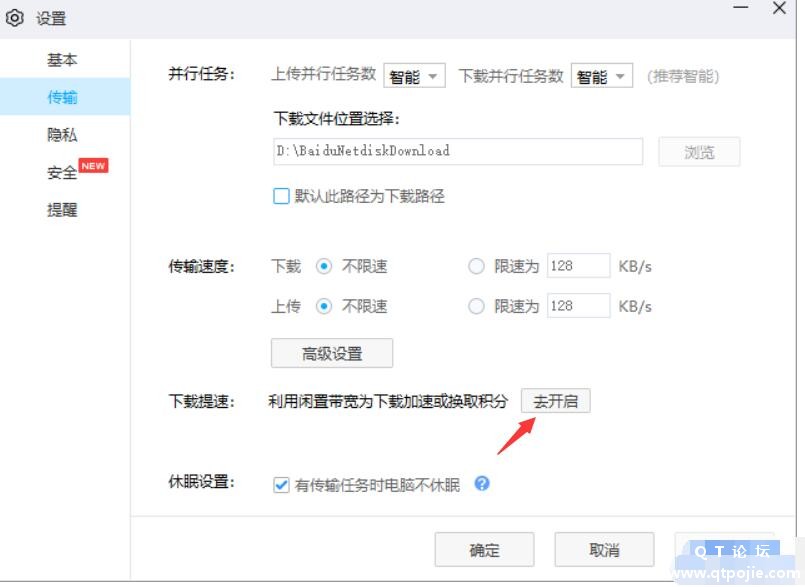This screenshot has height=587, width=805.
Task: Expand the 下载并行任务数 dropdown
Action: (602, 76)
